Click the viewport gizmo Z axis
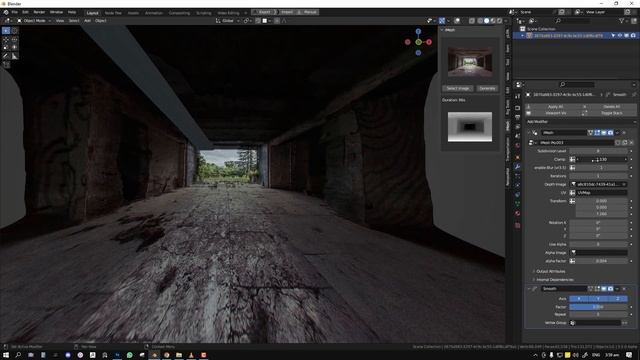 tap(418, 31)
